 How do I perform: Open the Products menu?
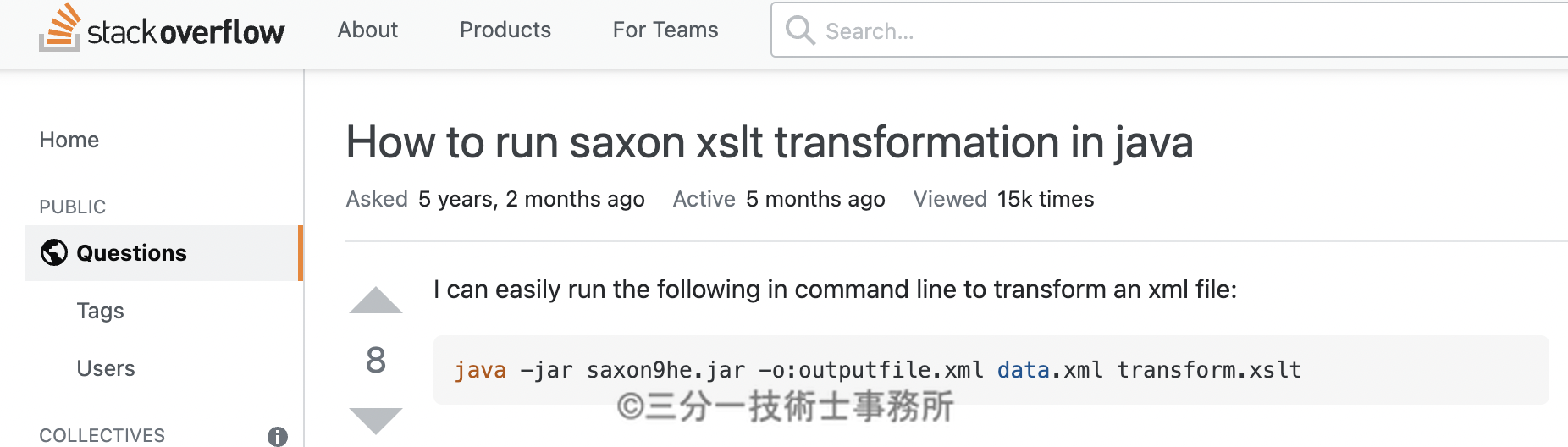[505, 30]
